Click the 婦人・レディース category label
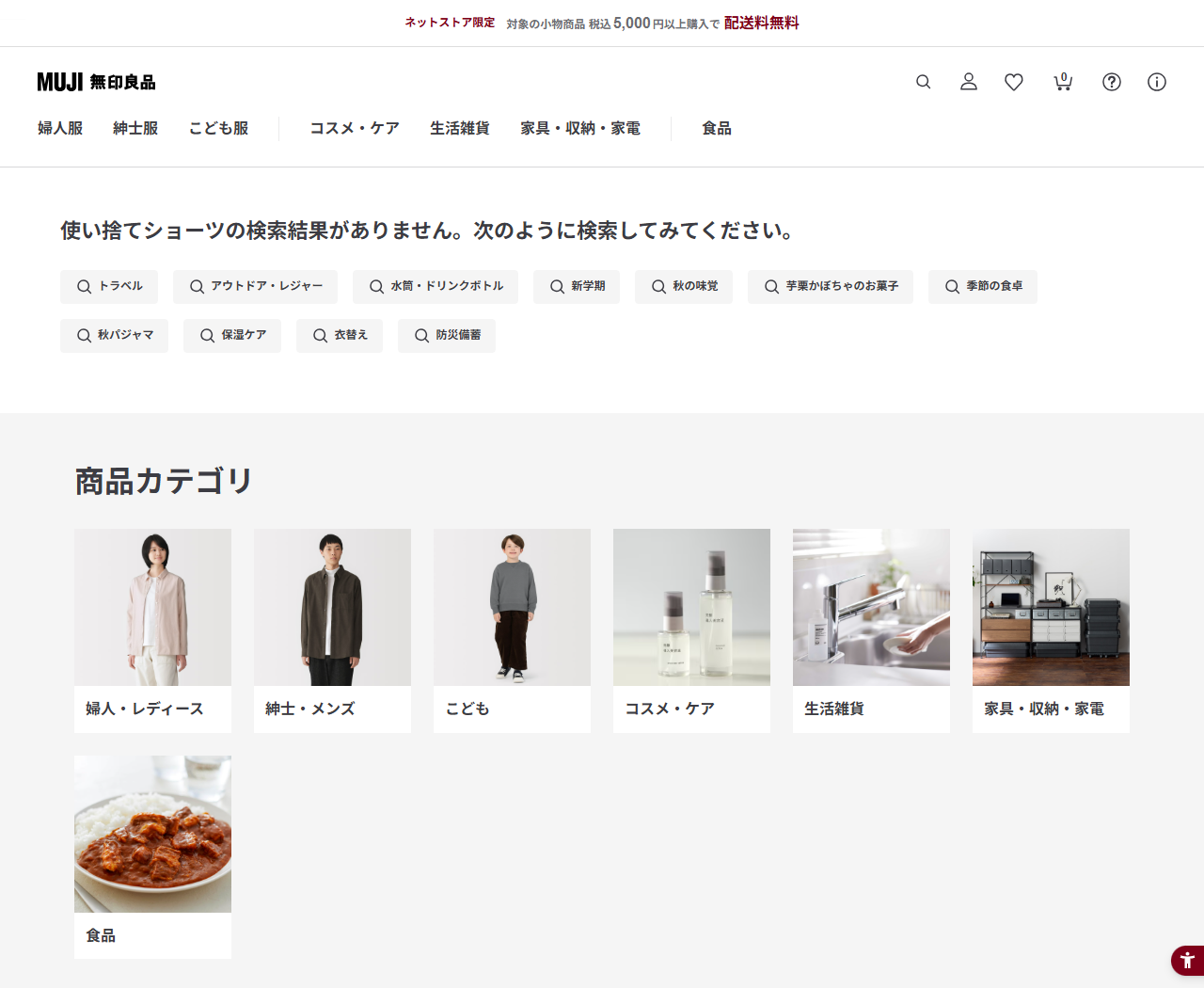This screenshot has height=988, width=1204. coord(145,709)
